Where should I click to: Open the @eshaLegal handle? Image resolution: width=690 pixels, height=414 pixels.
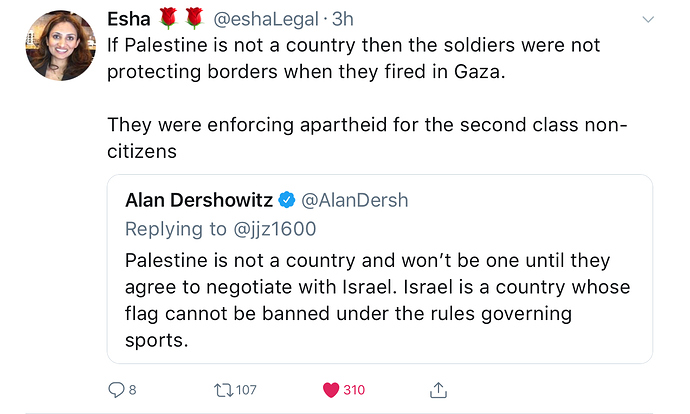[266, 19]
